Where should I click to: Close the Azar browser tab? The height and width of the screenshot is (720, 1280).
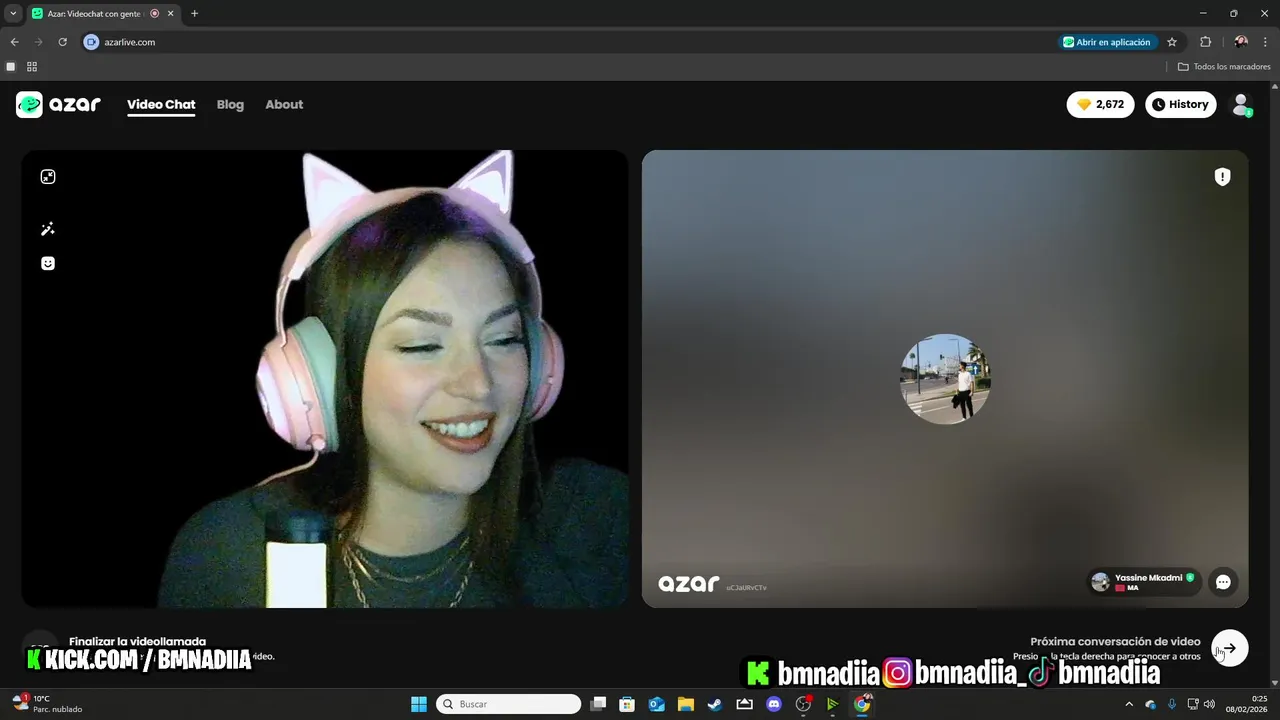point(171,13)
